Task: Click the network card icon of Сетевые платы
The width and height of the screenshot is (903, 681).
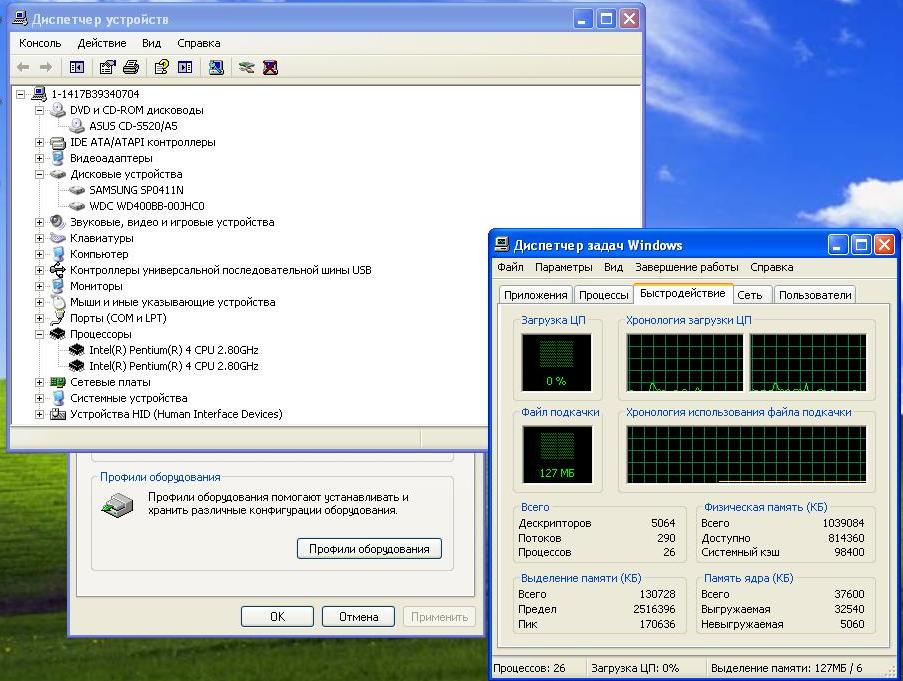Action: 58,382
